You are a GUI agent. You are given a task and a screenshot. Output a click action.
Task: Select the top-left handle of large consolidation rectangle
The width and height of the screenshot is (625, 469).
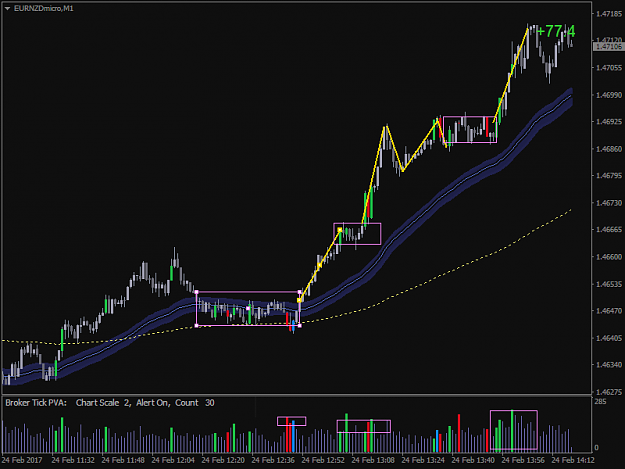click(x=197, y=292)
